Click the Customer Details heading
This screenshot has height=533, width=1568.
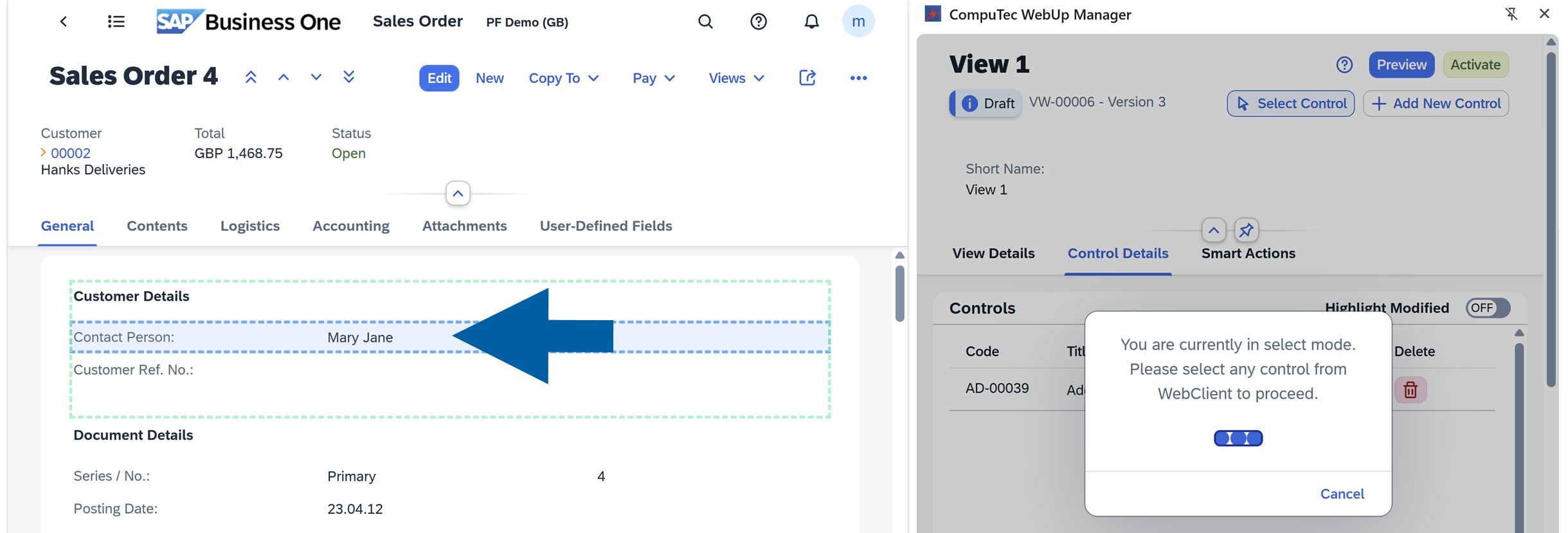tap(131, 296)
